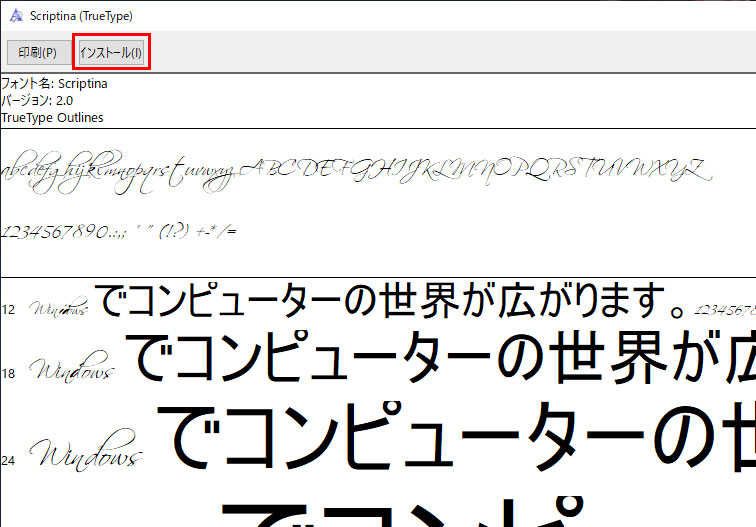The width and height of the screenshot is (756, 527).
Task: Click the size label '24'
Action: point(8,460)
